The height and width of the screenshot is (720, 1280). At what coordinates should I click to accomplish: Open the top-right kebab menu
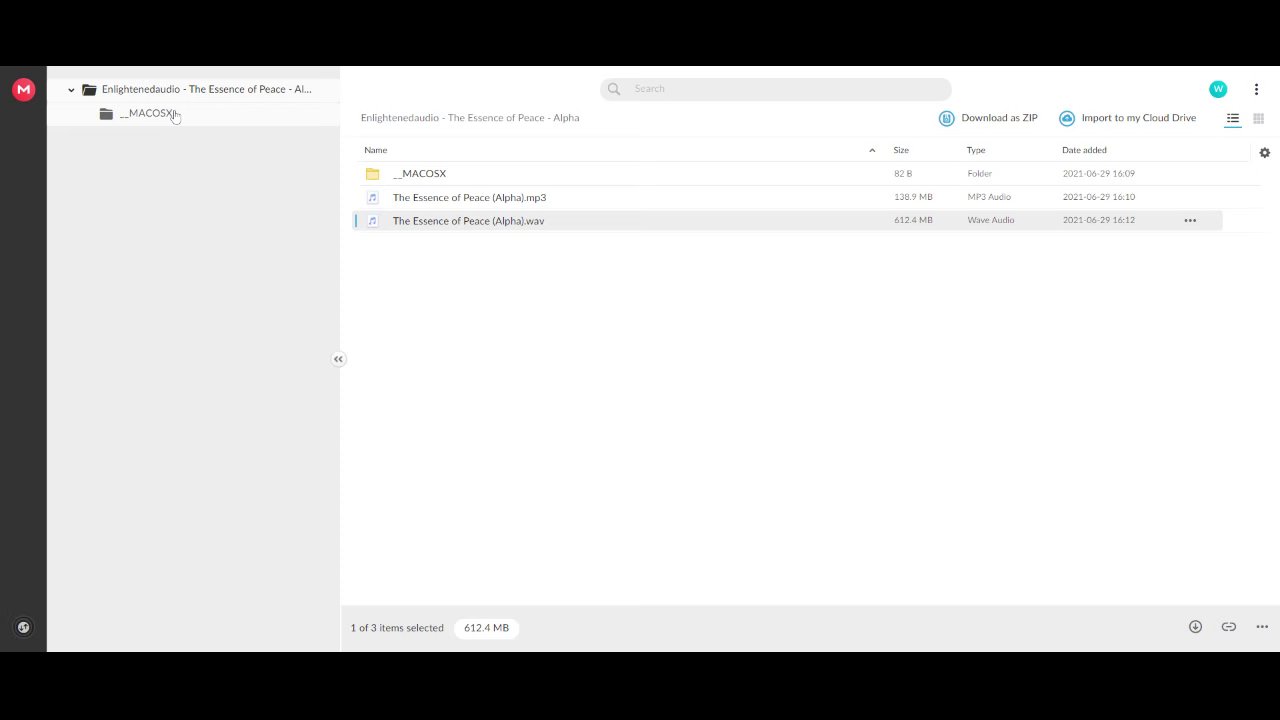tap(1256, 89)
